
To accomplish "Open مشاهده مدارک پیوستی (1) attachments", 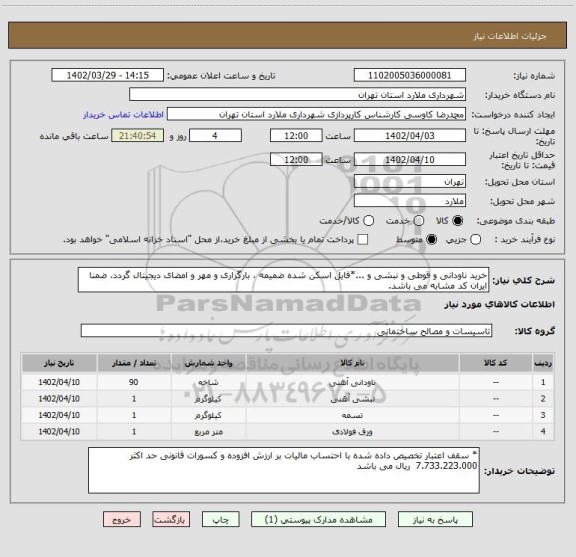I will [318, 520].
